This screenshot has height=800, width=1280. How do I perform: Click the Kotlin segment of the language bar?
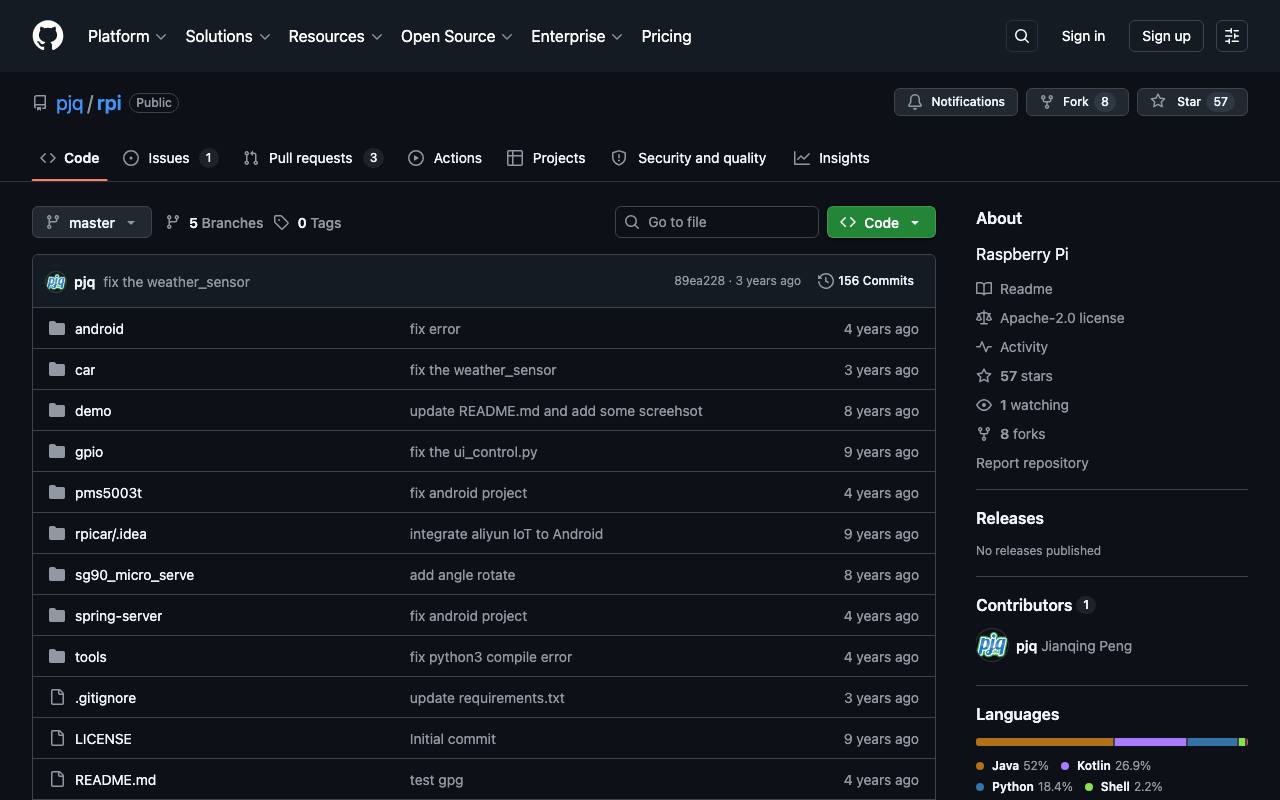[1150, 742]
